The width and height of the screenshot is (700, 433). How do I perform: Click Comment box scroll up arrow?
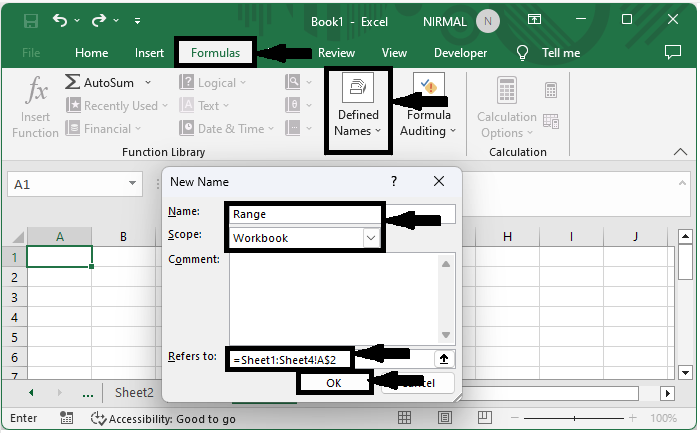click(446, 264)
